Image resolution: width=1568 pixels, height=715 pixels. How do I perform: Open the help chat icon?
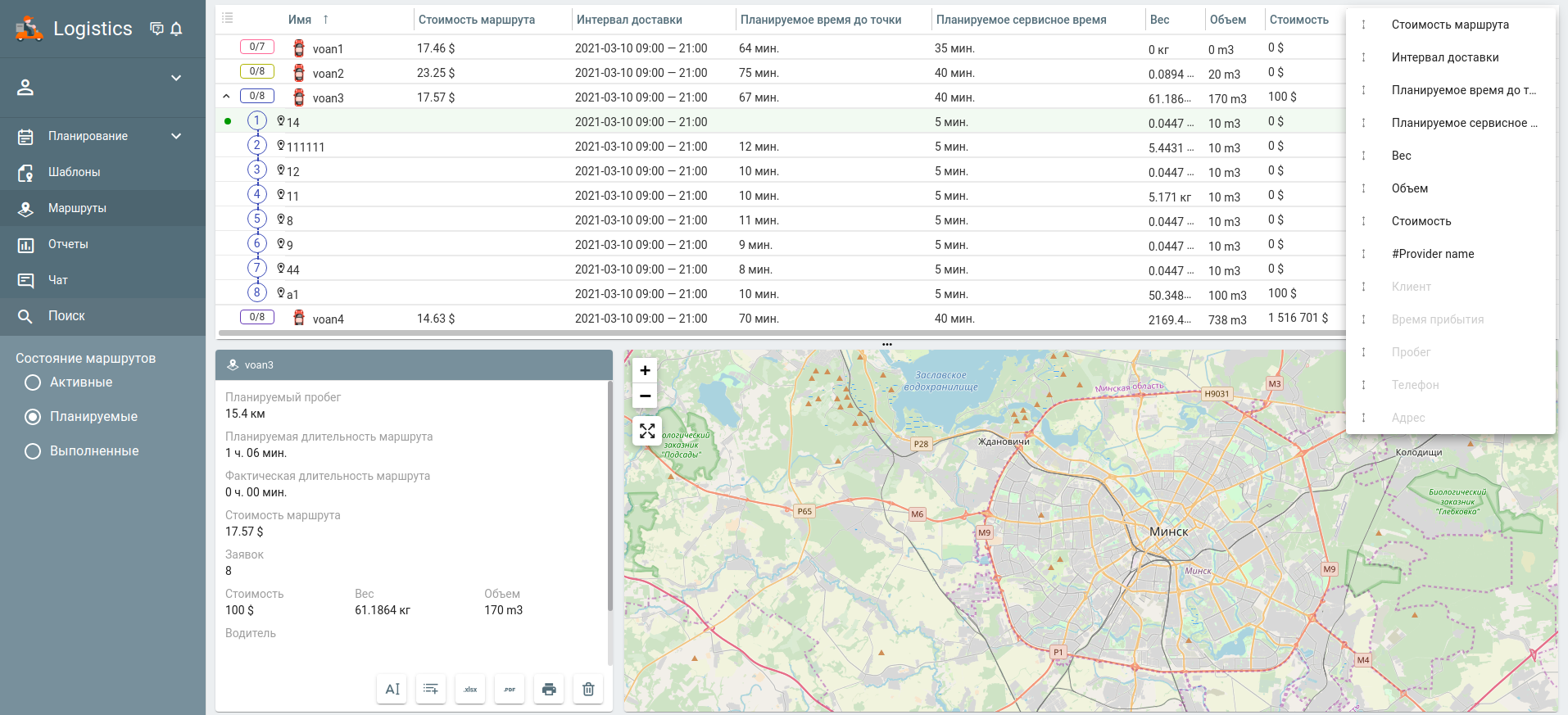156,29
